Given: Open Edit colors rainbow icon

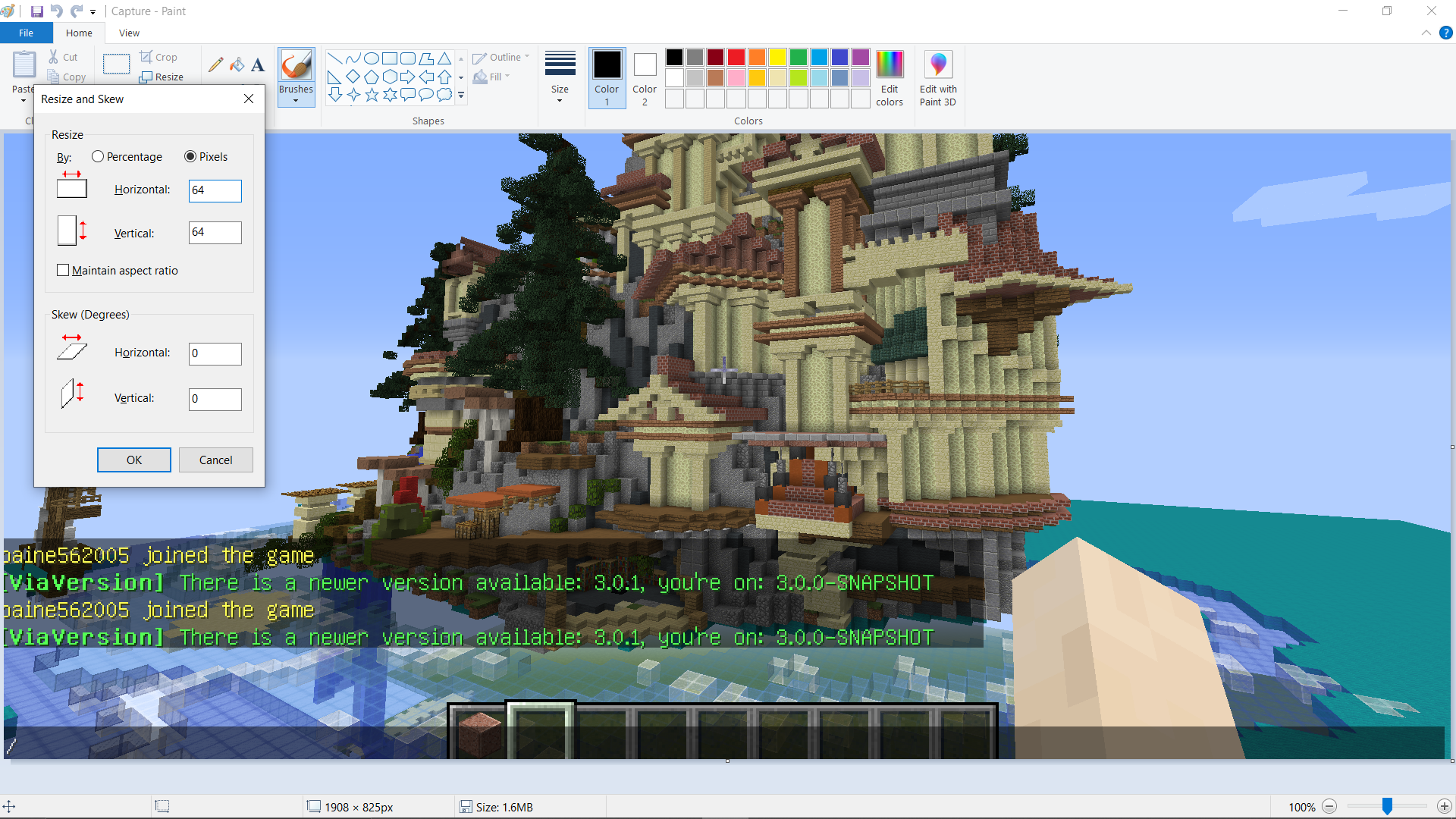Looking at the screenshot, I should [890, 65].
